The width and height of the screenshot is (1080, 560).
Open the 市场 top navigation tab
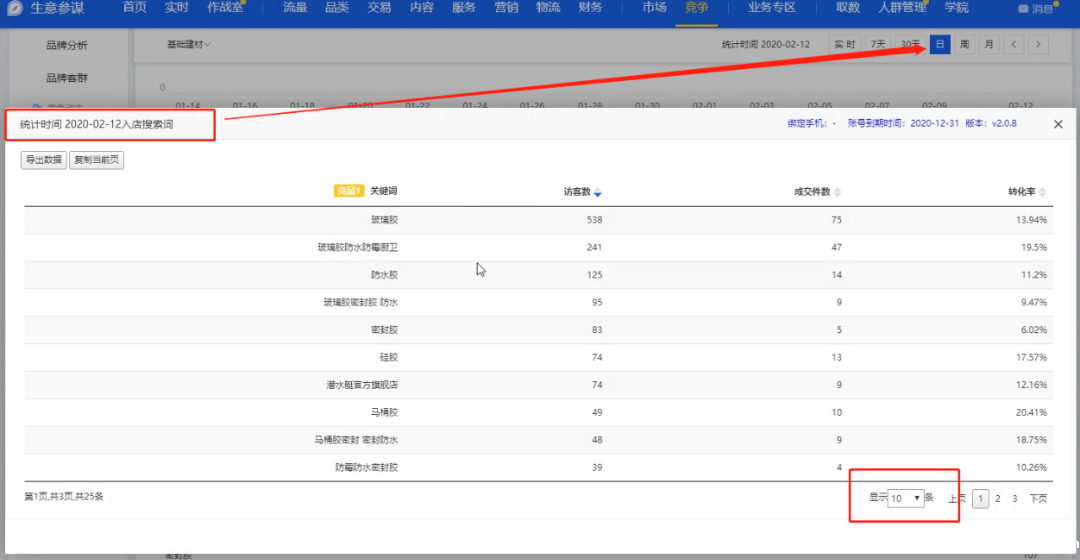[654, 8]
